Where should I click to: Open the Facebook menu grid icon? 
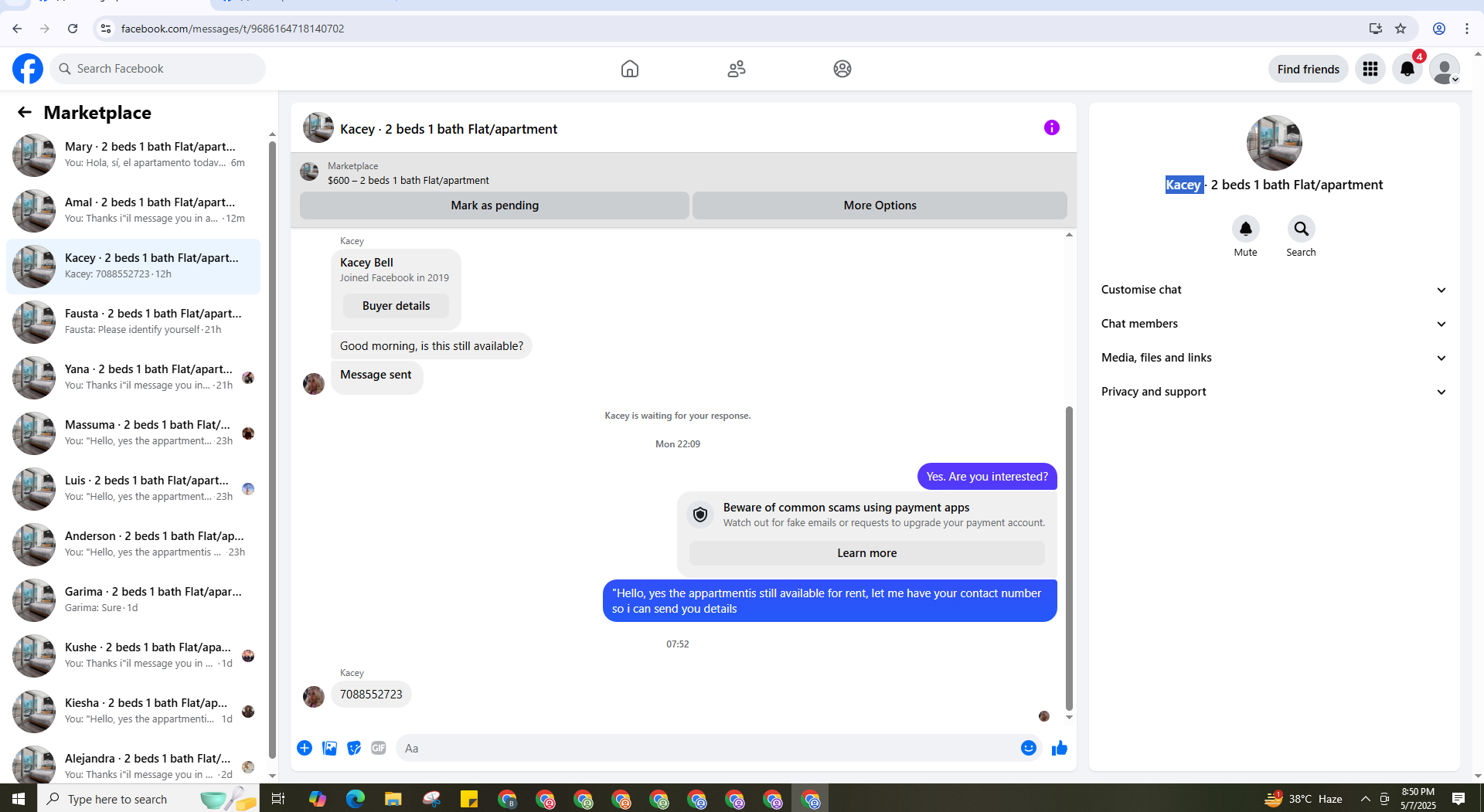1370,69
